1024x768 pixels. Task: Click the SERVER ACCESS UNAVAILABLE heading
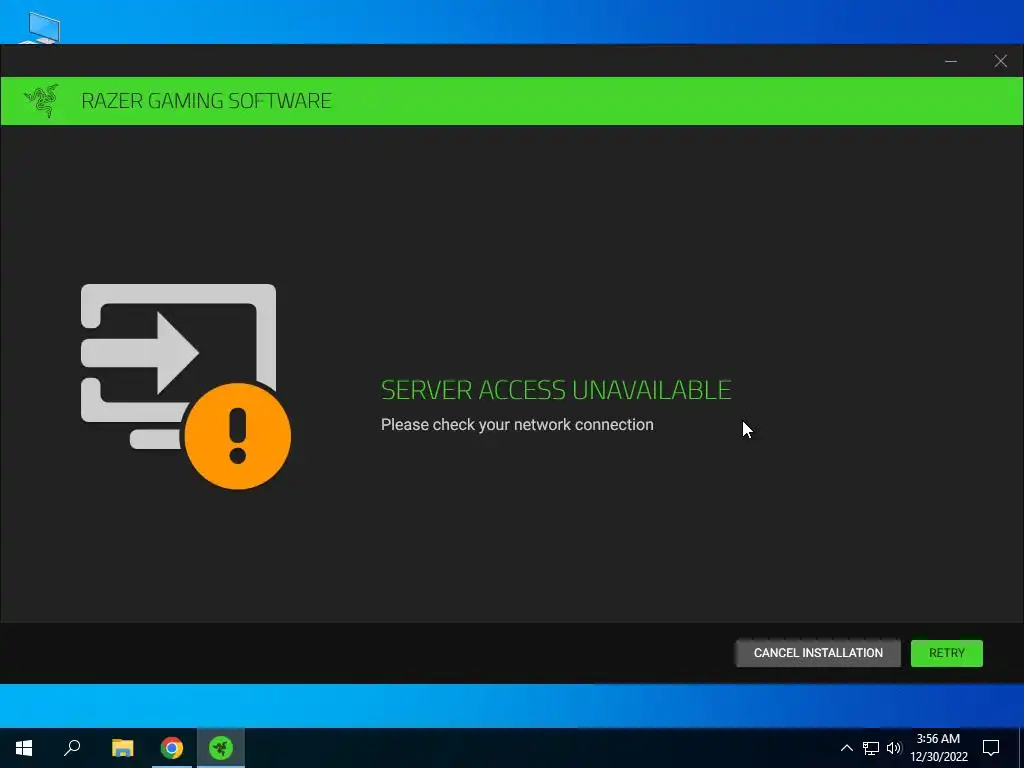coord(556,390)
